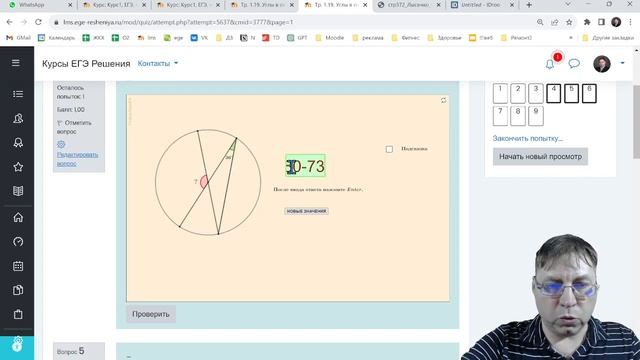Image resolution: width=640 pixels, height=360 pixels.
Task: Open the browser new tab plus button
Action: pyautogui.click(x=529, y=5)
